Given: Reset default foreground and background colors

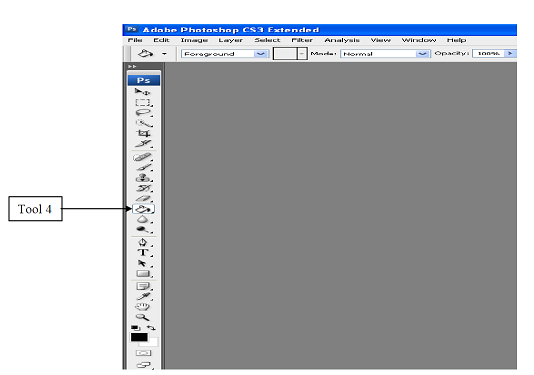Looking at the screenshot, I should click(136, 328).
